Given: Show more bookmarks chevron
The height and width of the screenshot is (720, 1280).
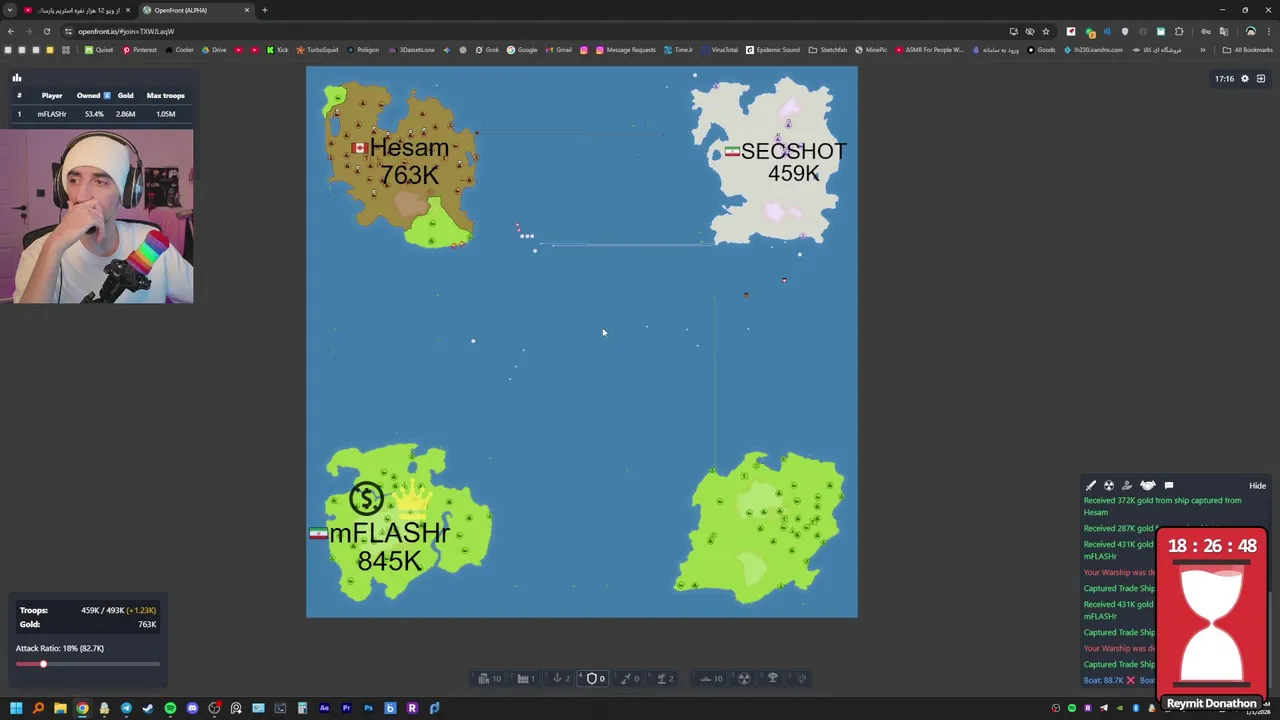Looking at the screenshot, I should point(1203,50).
